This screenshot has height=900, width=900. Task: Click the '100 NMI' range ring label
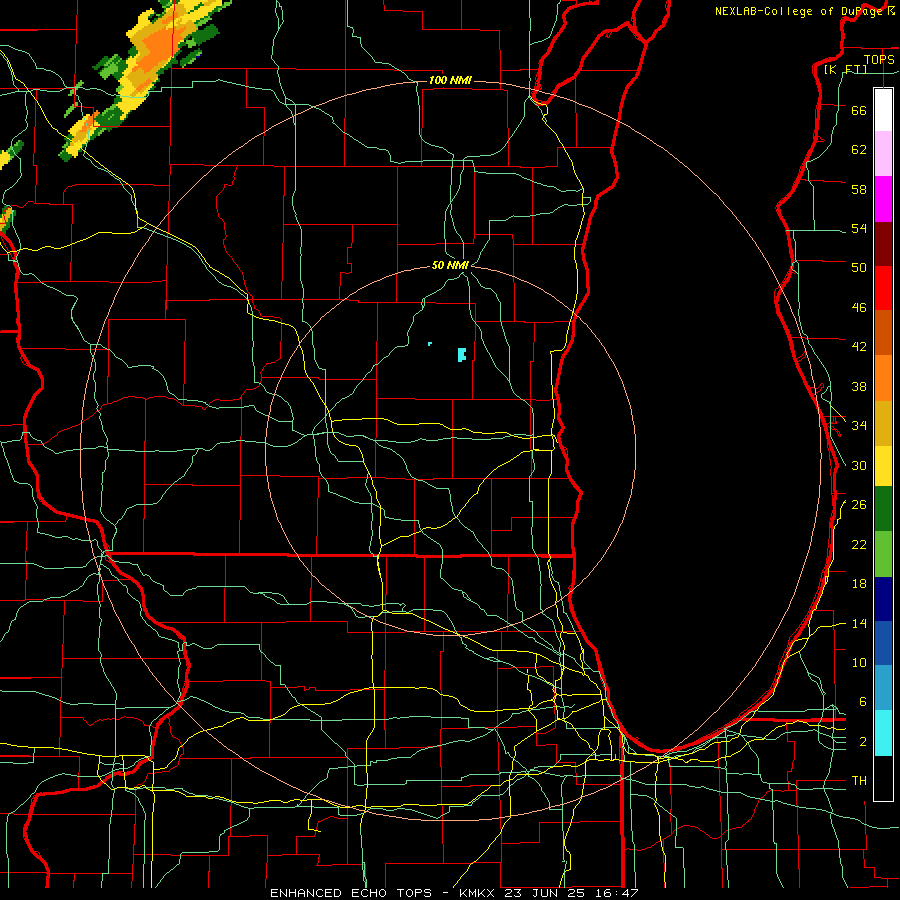pyautogui.click(x=450, y=80)
